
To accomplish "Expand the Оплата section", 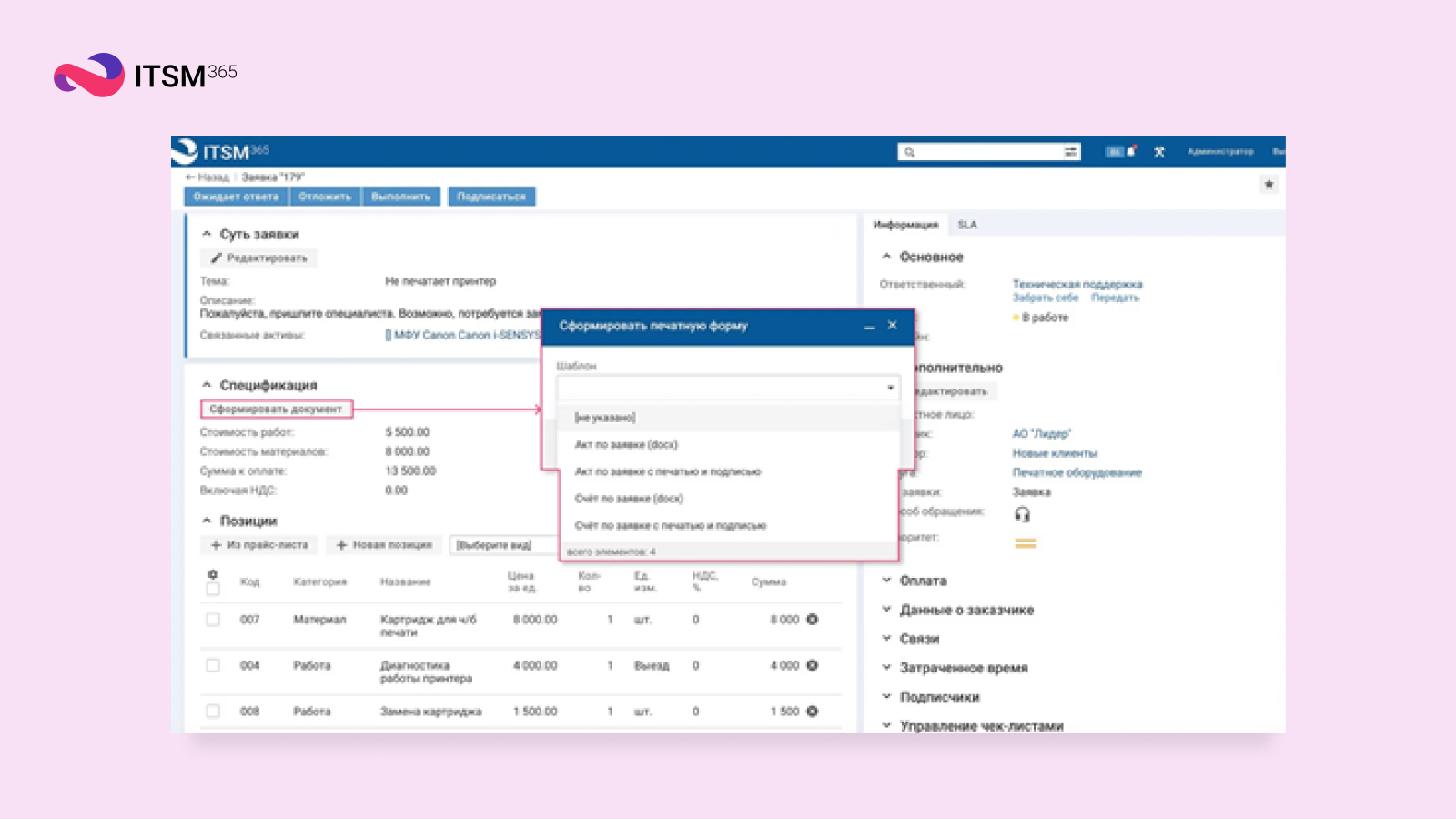I will click(x=886, y=581).
